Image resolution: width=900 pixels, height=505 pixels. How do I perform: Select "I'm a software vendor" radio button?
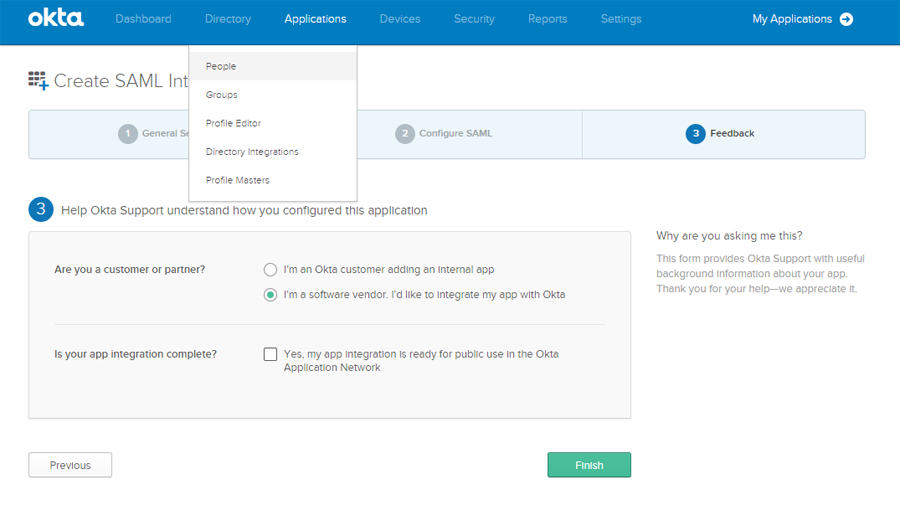pyautogui.click(x=270, y=295)
